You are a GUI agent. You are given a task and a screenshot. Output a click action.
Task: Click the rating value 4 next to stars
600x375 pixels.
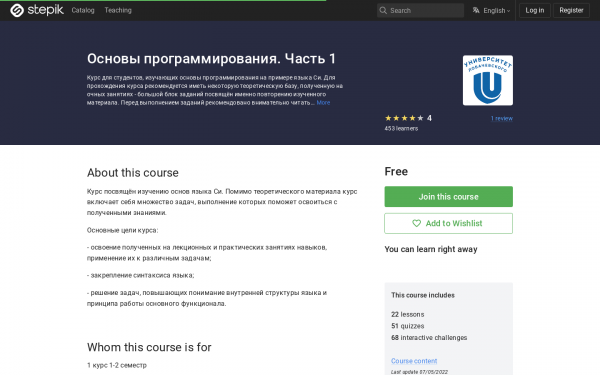[429, 118]
